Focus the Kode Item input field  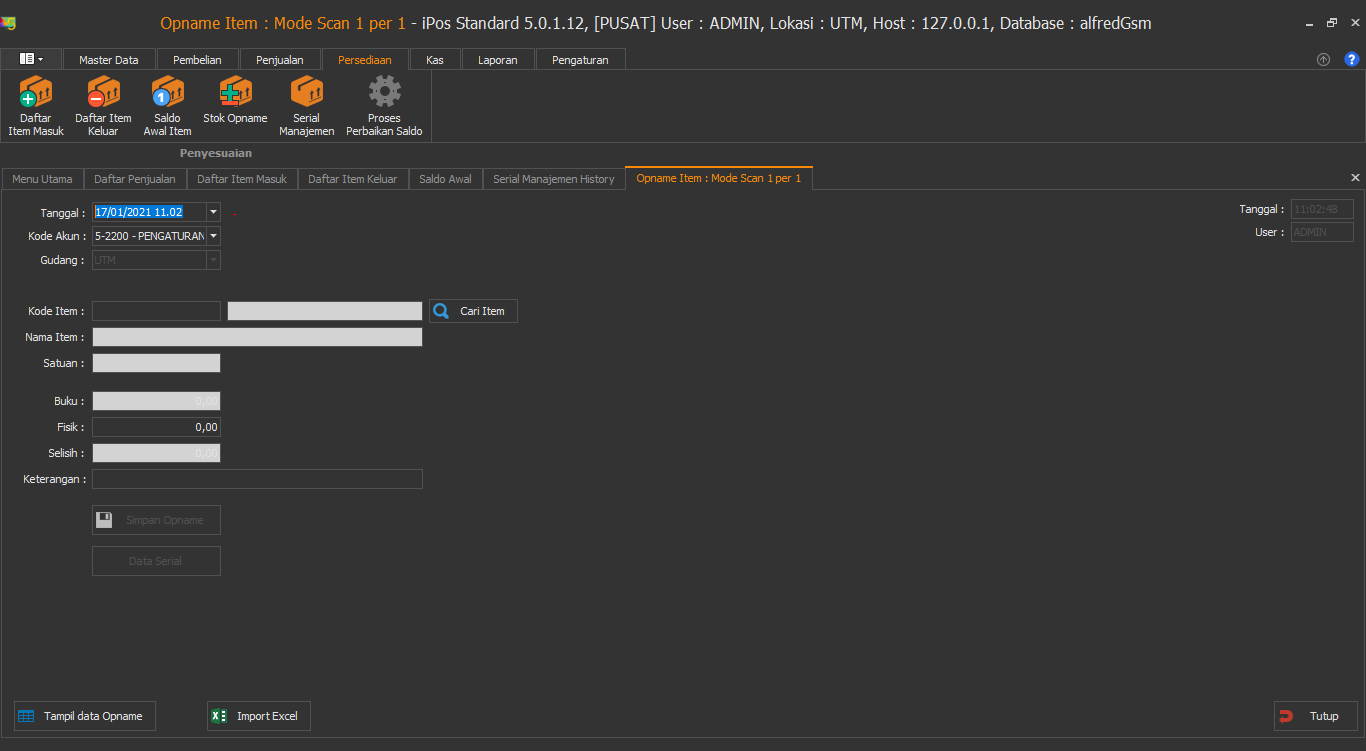point(156,311)
